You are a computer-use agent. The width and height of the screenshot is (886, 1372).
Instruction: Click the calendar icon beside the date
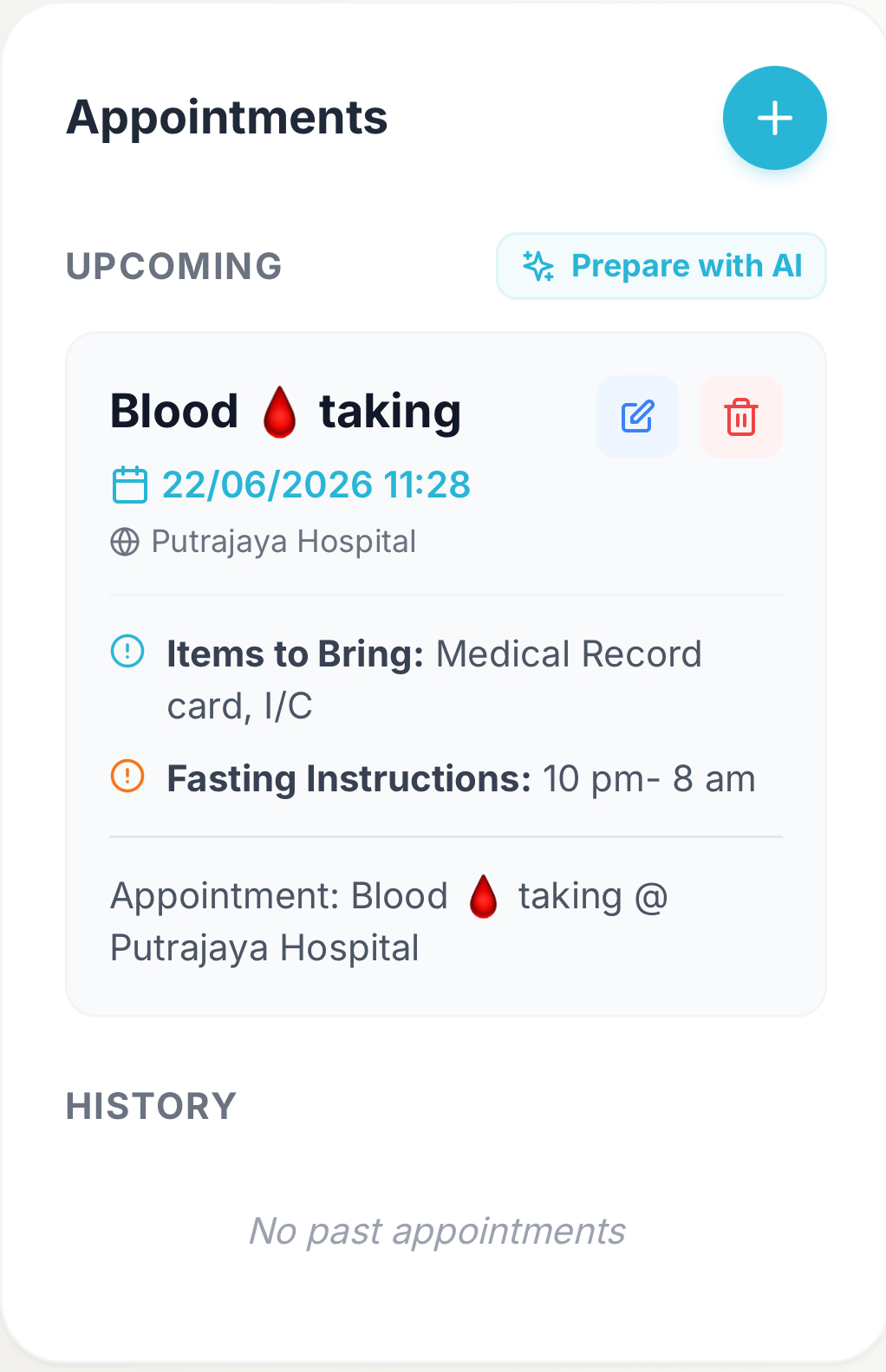click(x=130, y=484)
